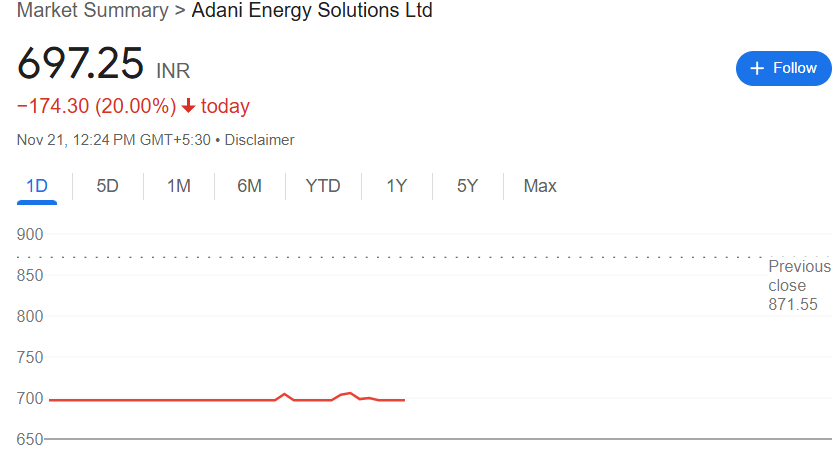Click the INR currency label
This screenshot has width=840, height=468.
(x=173, y=71)
